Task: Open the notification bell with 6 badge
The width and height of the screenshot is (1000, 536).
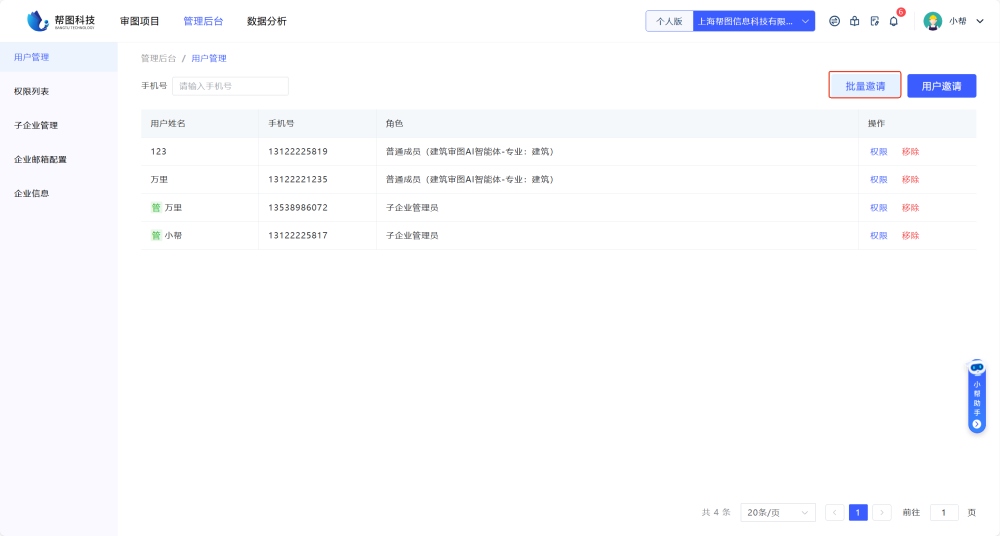Action: point(894,21)
